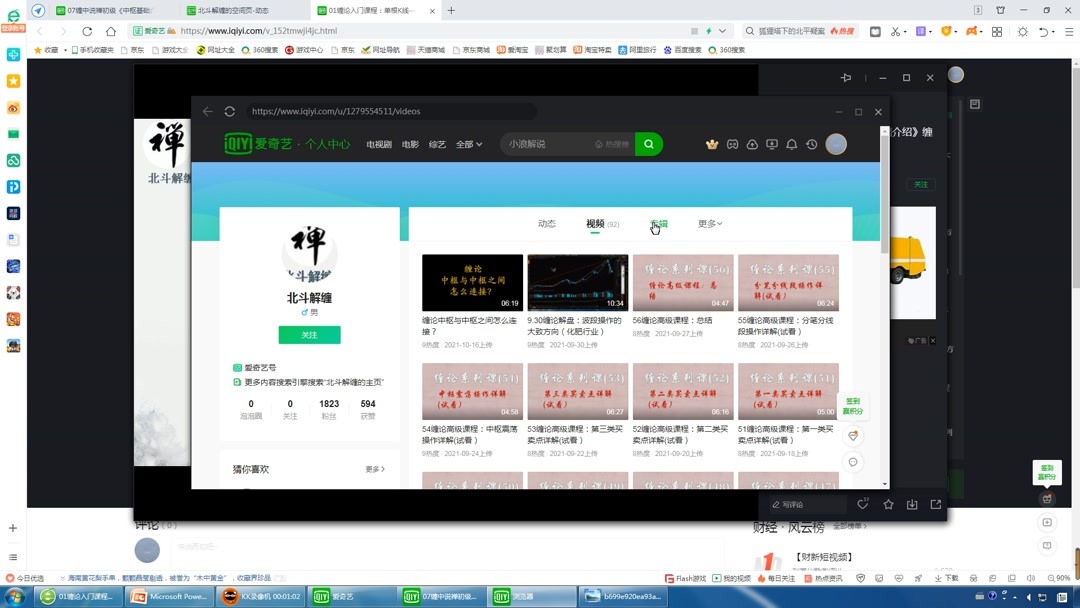1080x608 pixels.
Task: Click the 关注 follow button
Action: [x=309, y=334]
